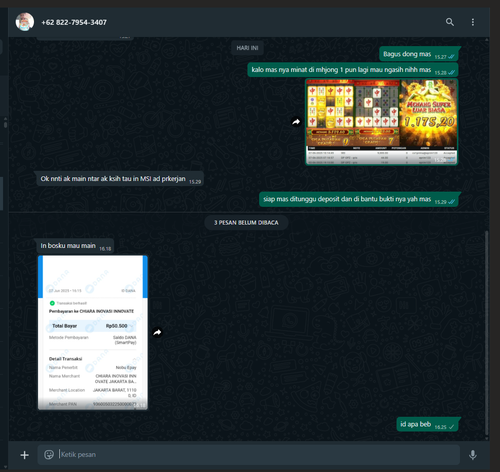
Task: Select message 'siap mas ditunggu deposit'
Action: (359, 199)
